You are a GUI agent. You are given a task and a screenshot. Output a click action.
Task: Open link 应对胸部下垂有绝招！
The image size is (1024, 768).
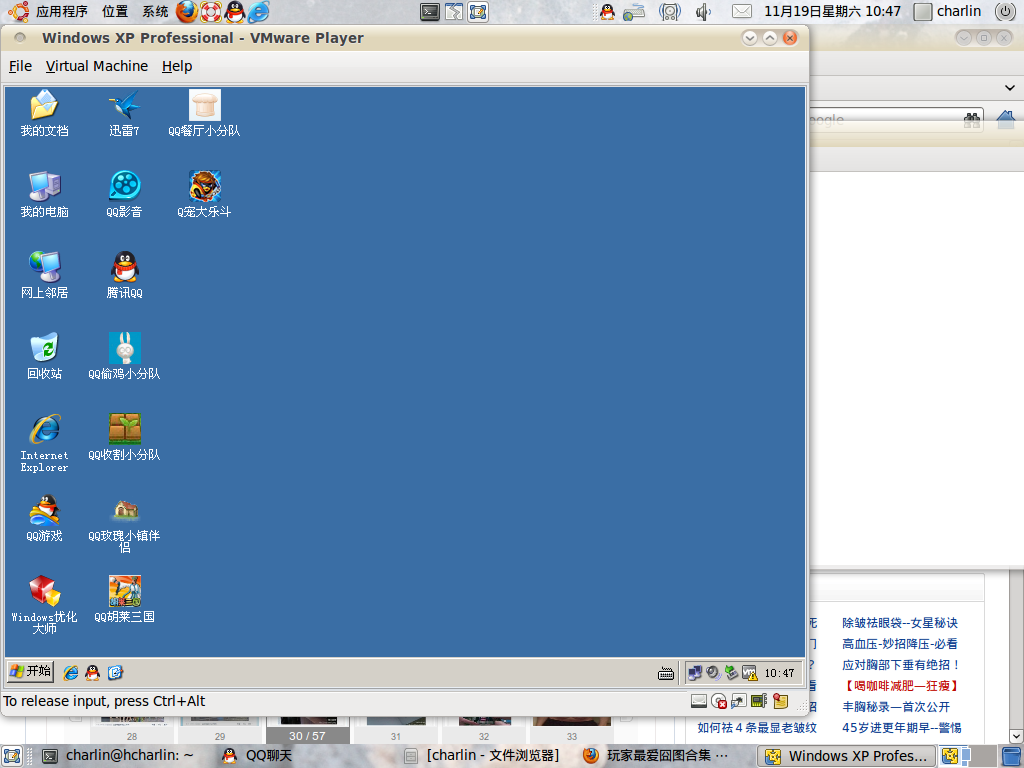(901, 665)
